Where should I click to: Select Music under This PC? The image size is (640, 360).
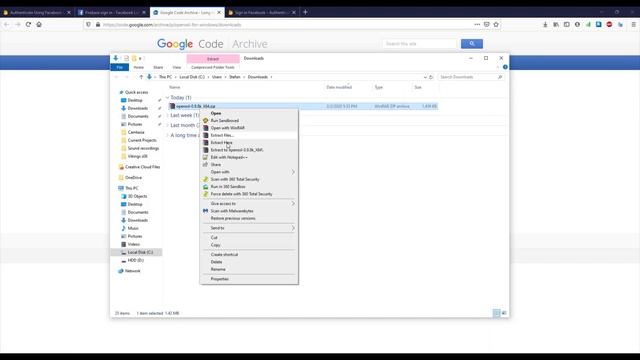(x=133, y=228)
